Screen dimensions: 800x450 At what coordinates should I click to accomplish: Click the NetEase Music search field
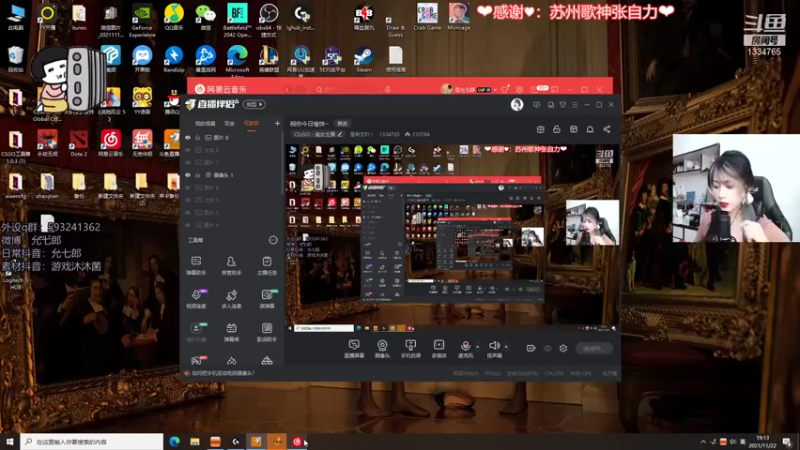pyautogui.click(x=347, y=89)
